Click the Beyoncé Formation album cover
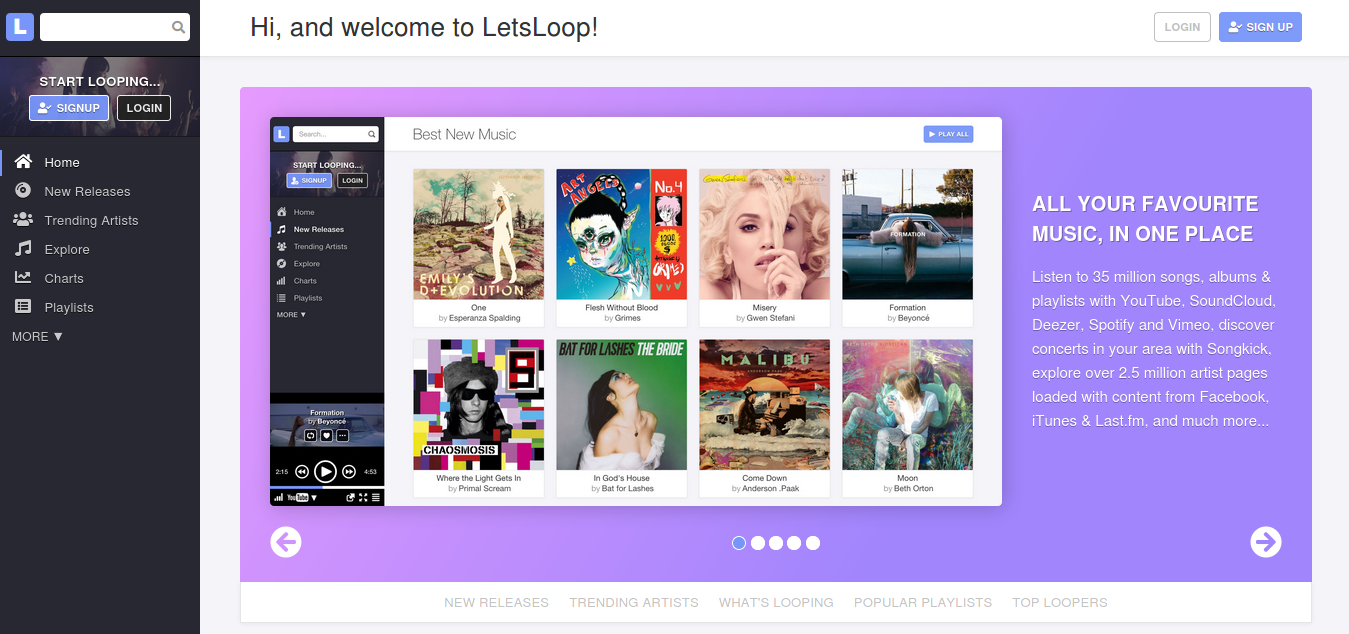1349x634 pixels. pos(907,234)
